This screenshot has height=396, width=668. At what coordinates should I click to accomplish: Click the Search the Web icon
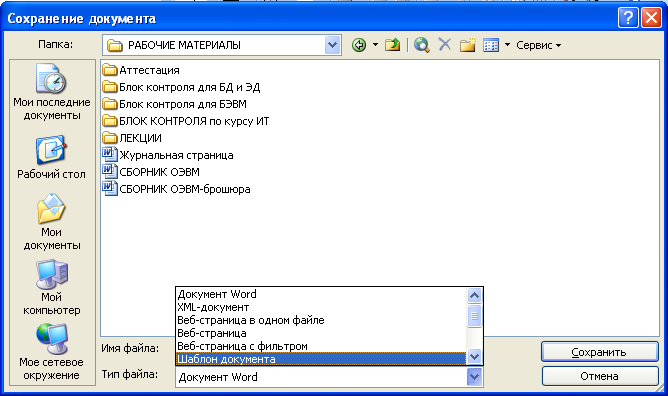click(421, 45)
